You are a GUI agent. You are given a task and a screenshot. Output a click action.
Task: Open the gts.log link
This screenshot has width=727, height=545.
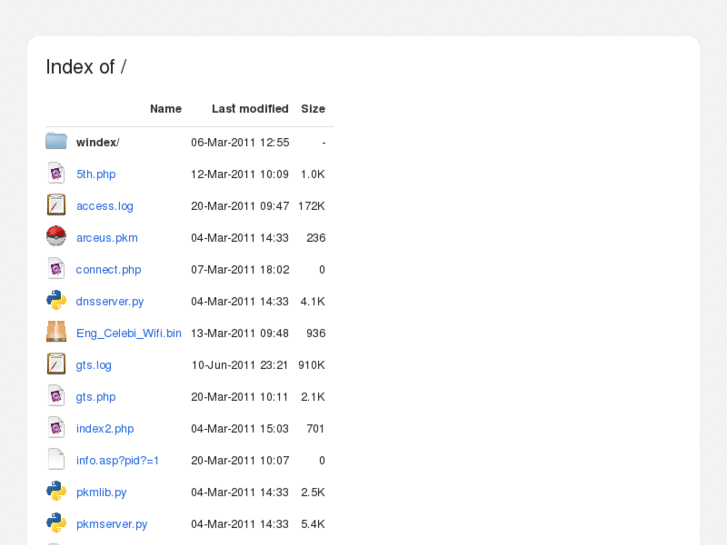point(94,365)
